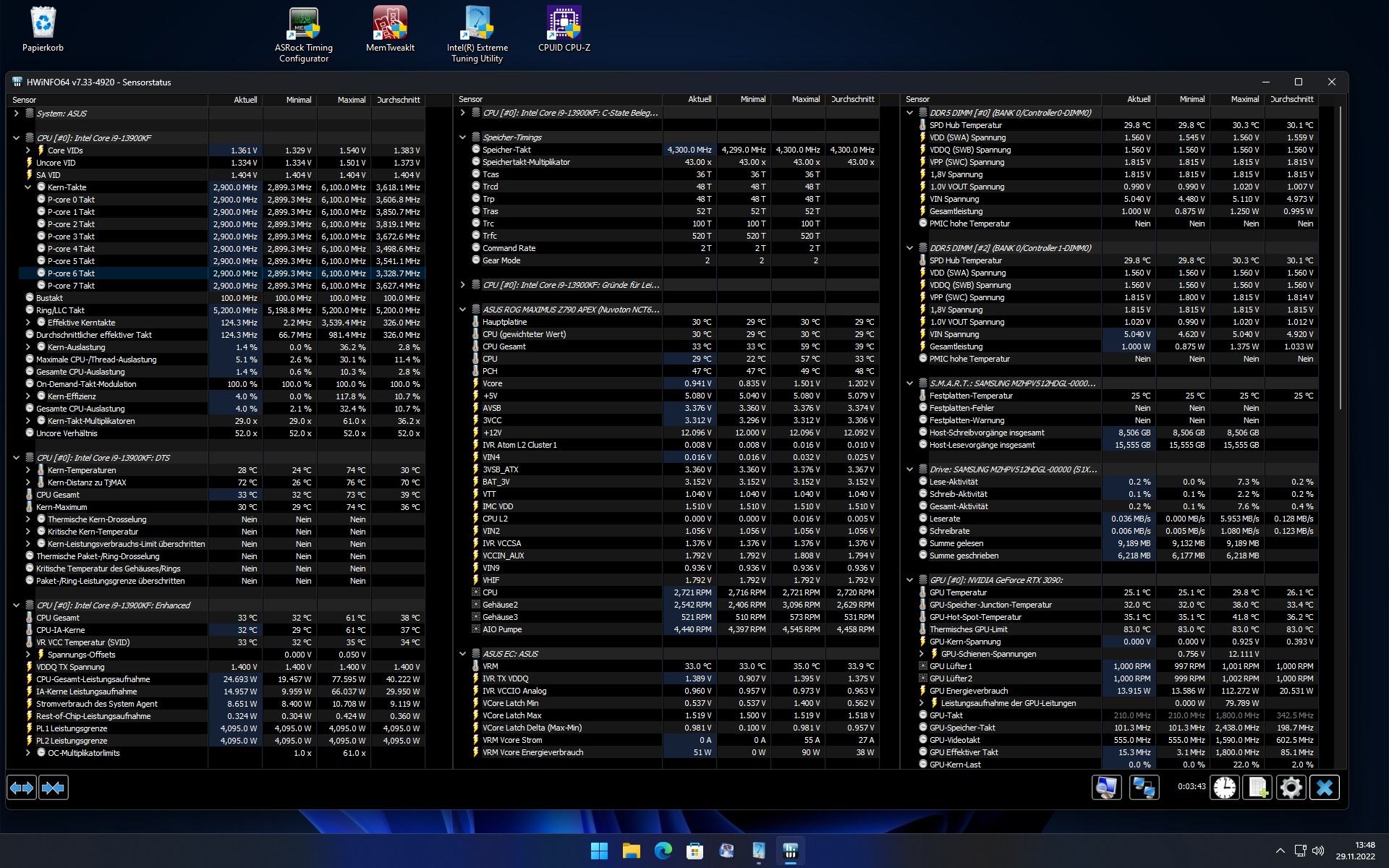Click left panel Sensor column header
Screen dimensions: 1389x868
pyautogui.click(x=108, y=100)
